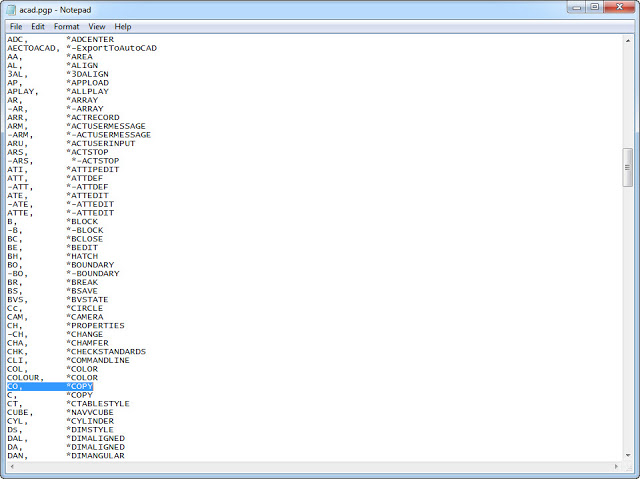The width and height of the screenshot is (640, 479).
Task: Place cursor on the *HATCH command text
Action: (x=82, y=256)
